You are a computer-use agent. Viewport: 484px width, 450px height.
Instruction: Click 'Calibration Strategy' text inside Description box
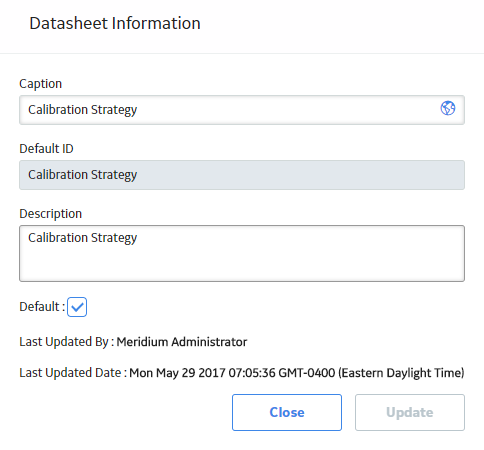(x=83, y=238)
